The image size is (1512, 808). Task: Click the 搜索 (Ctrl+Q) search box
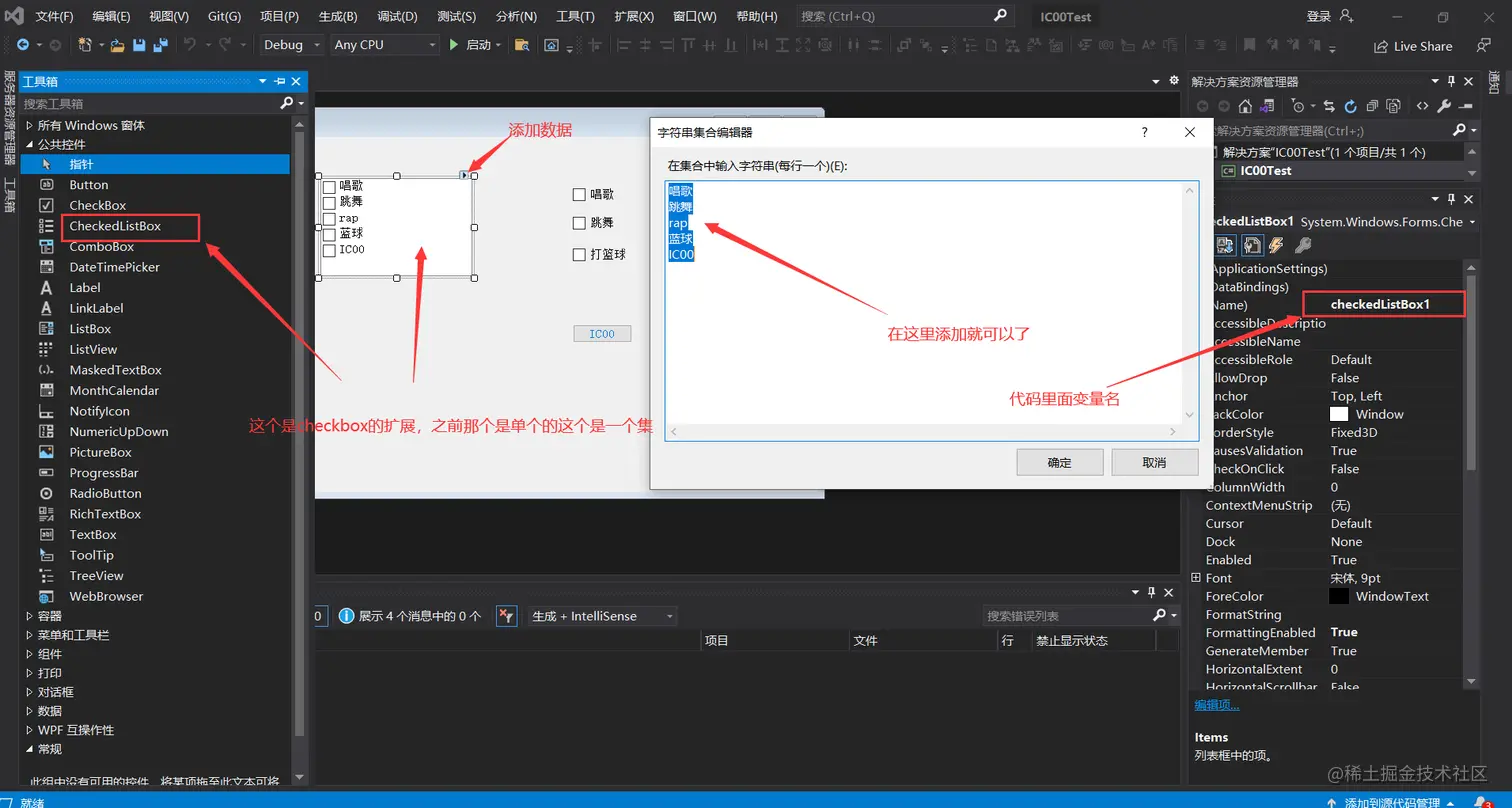(905, 17)
